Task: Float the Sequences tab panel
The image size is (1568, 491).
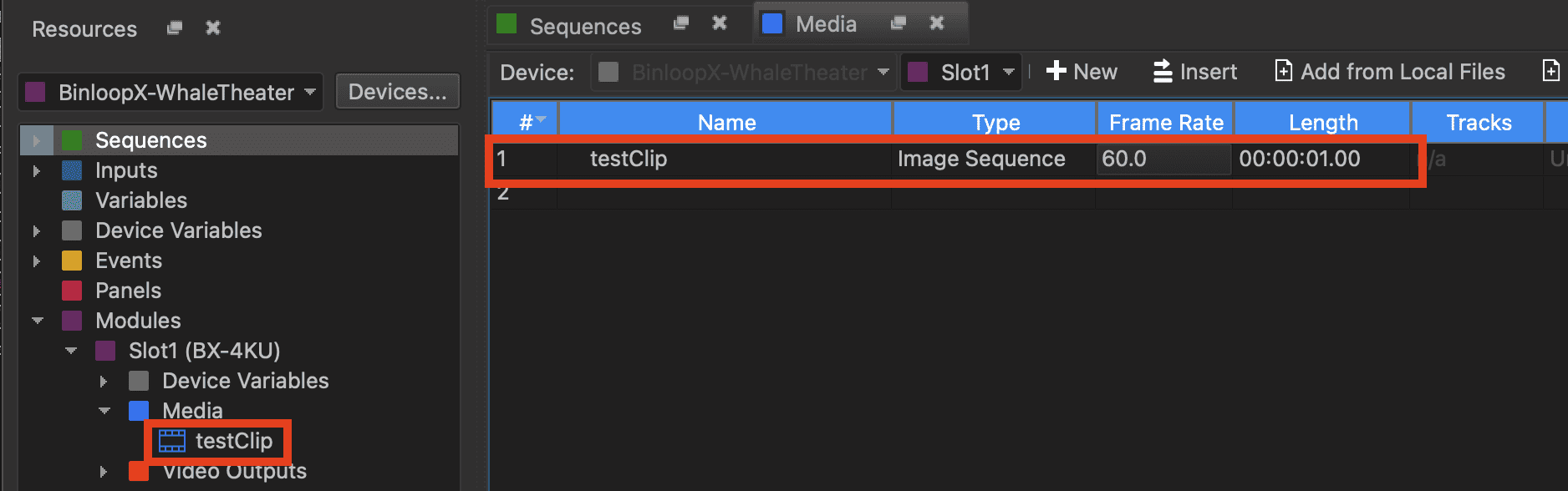Action: 681,23
